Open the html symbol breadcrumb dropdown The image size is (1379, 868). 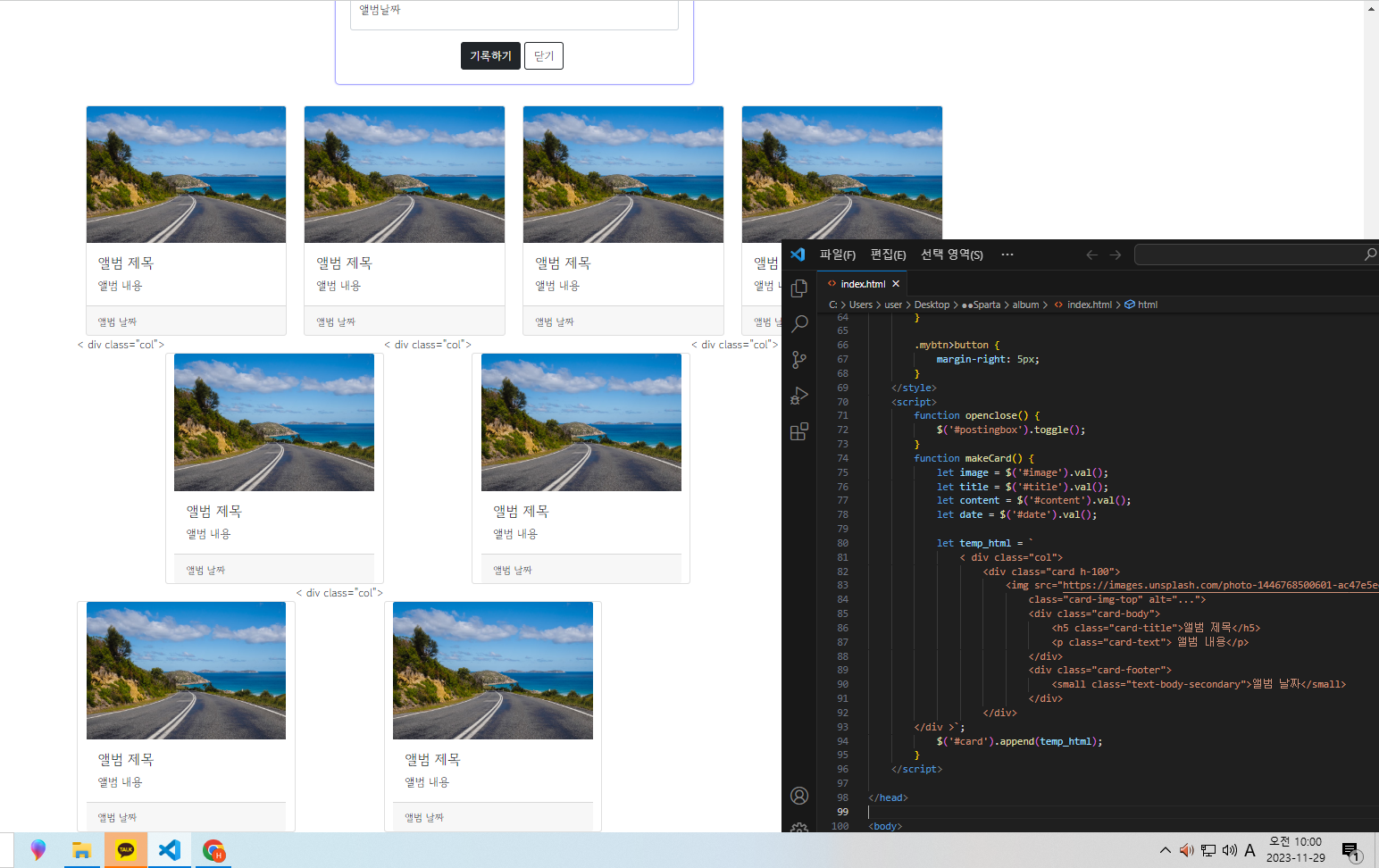[1141, 305]
